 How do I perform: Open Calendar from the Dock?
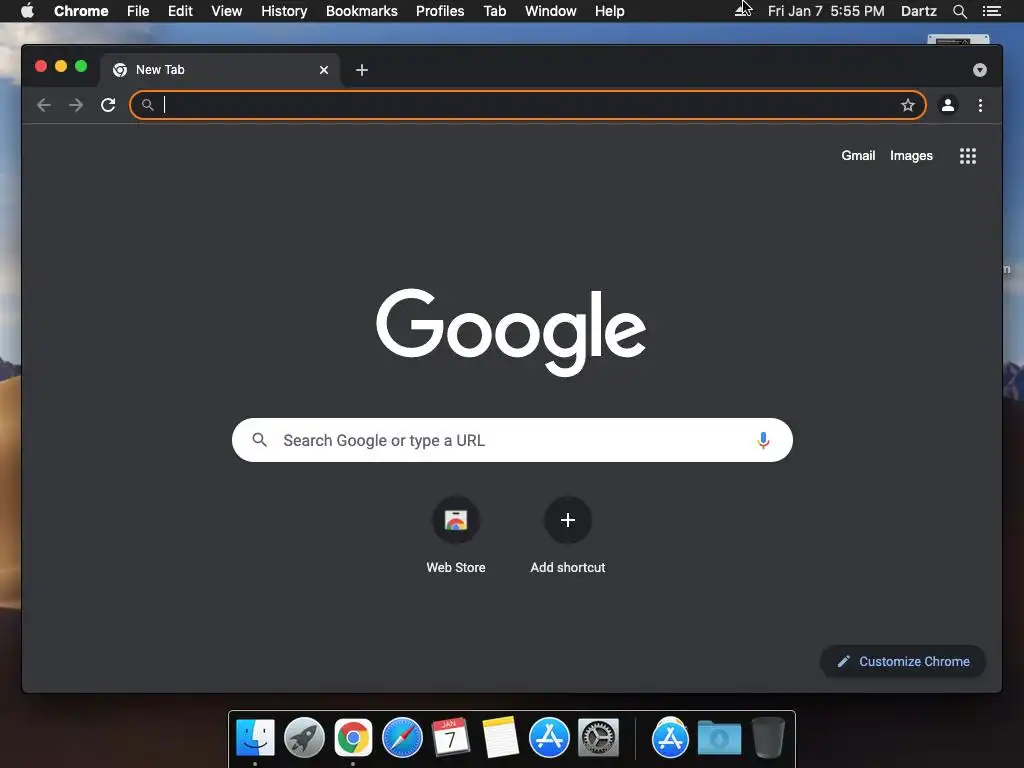(451, 737)
